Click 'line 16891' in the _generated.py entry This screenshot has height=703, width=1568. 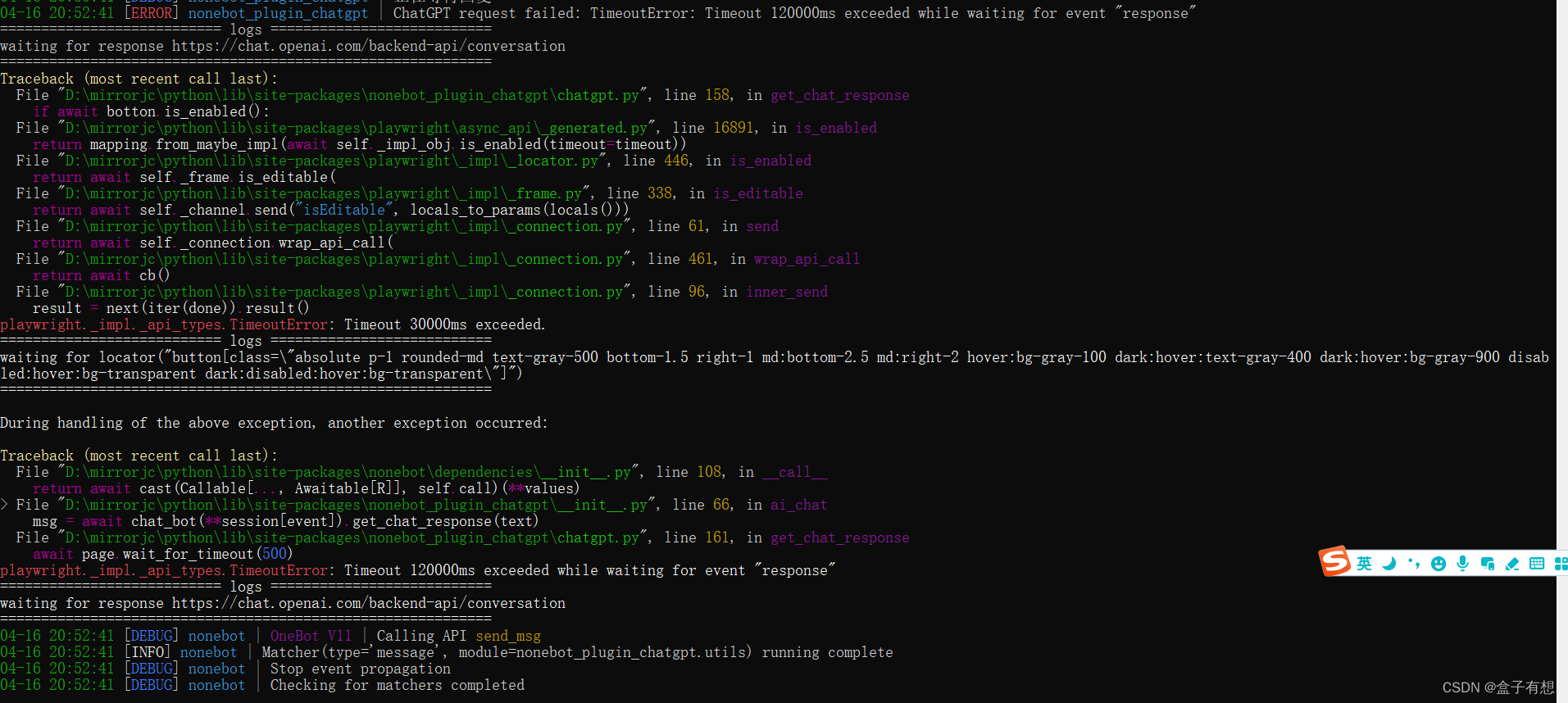pos(713,128)
